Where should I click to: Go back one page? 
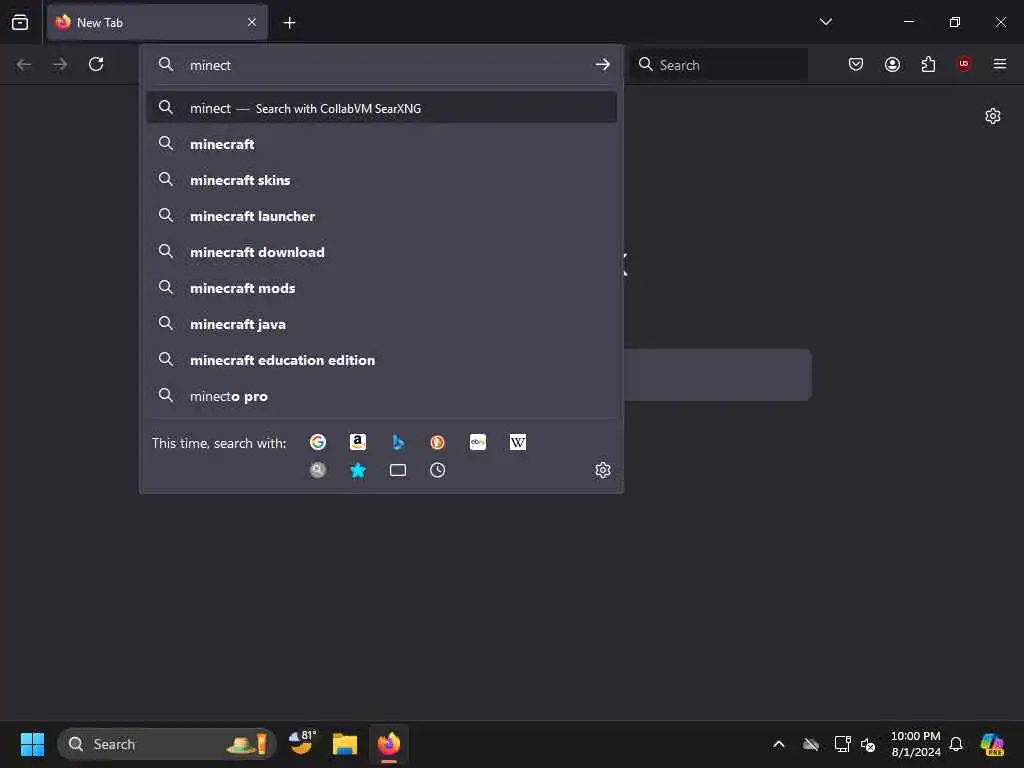pyautogui.click(x=24, y=64)
